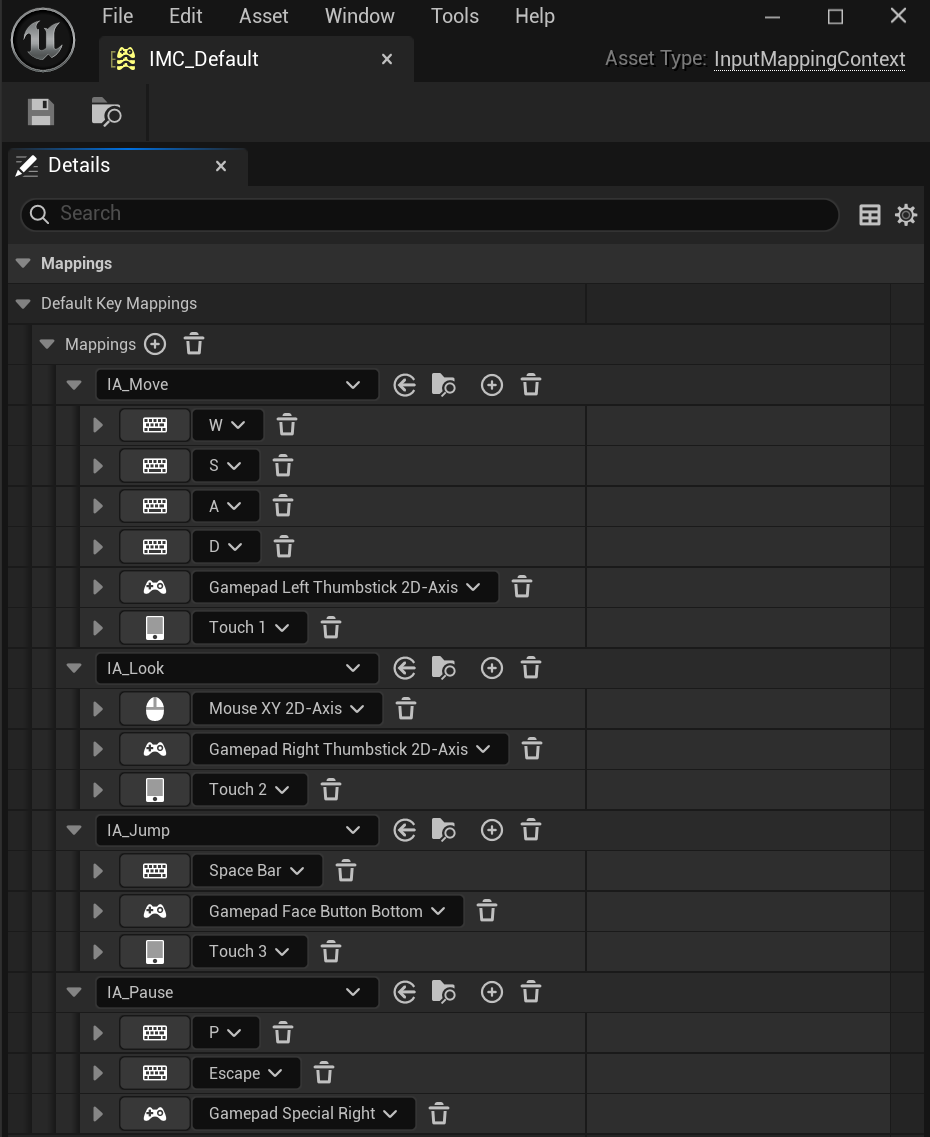Click touch key selector for Touch 3

click(155, 951)
